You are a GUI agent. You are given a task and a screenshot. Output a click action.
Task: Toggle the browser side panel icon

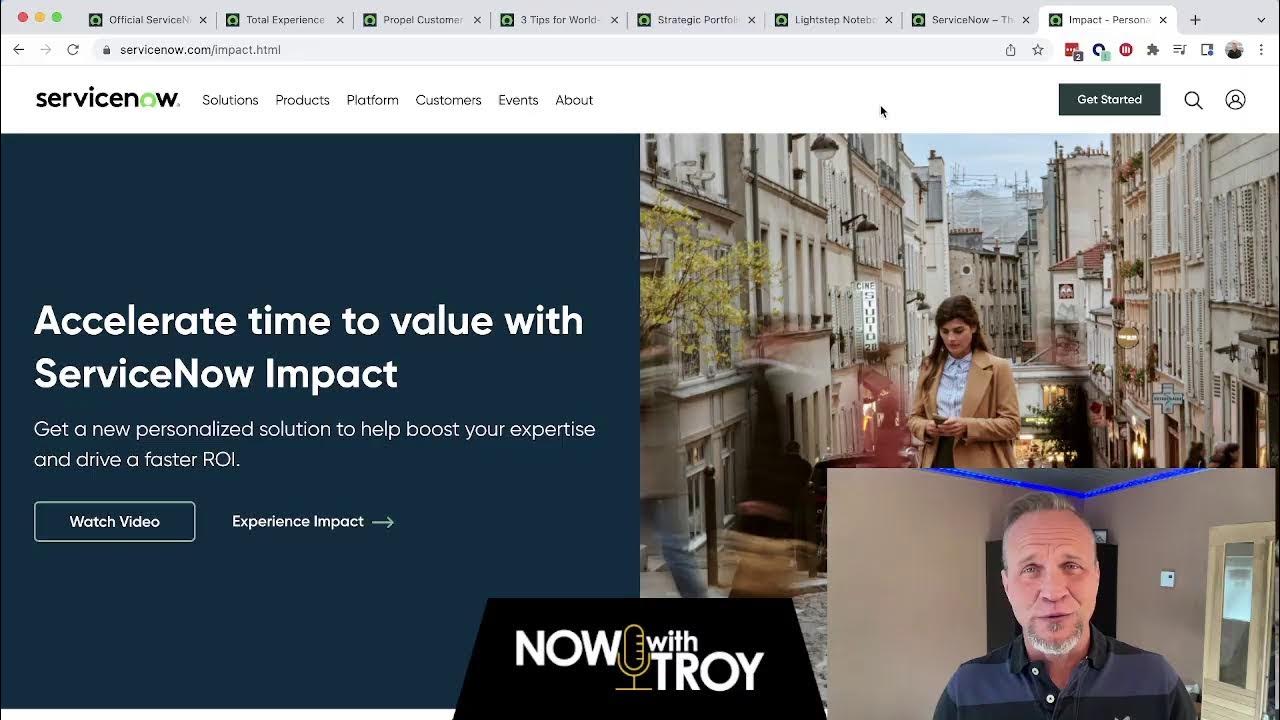point(1207,50)
